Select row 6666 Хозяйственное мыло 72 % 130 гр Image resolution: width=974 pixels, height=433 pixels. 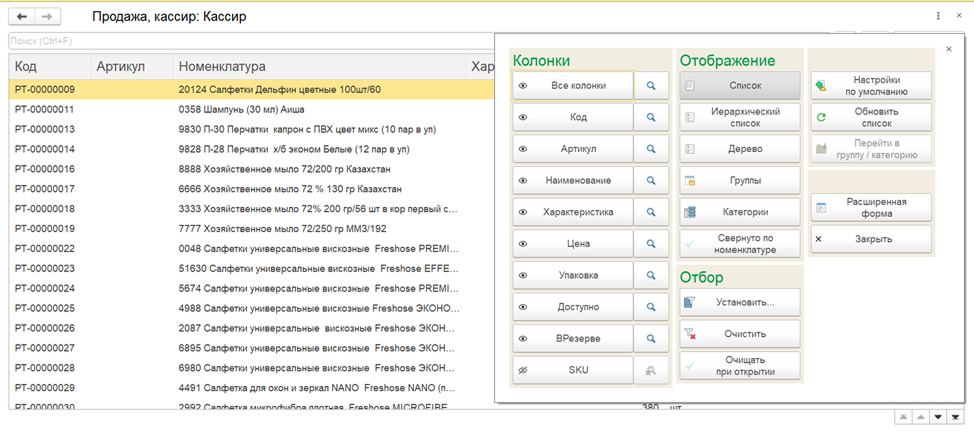pyautogui.click(x=252, y=189)
